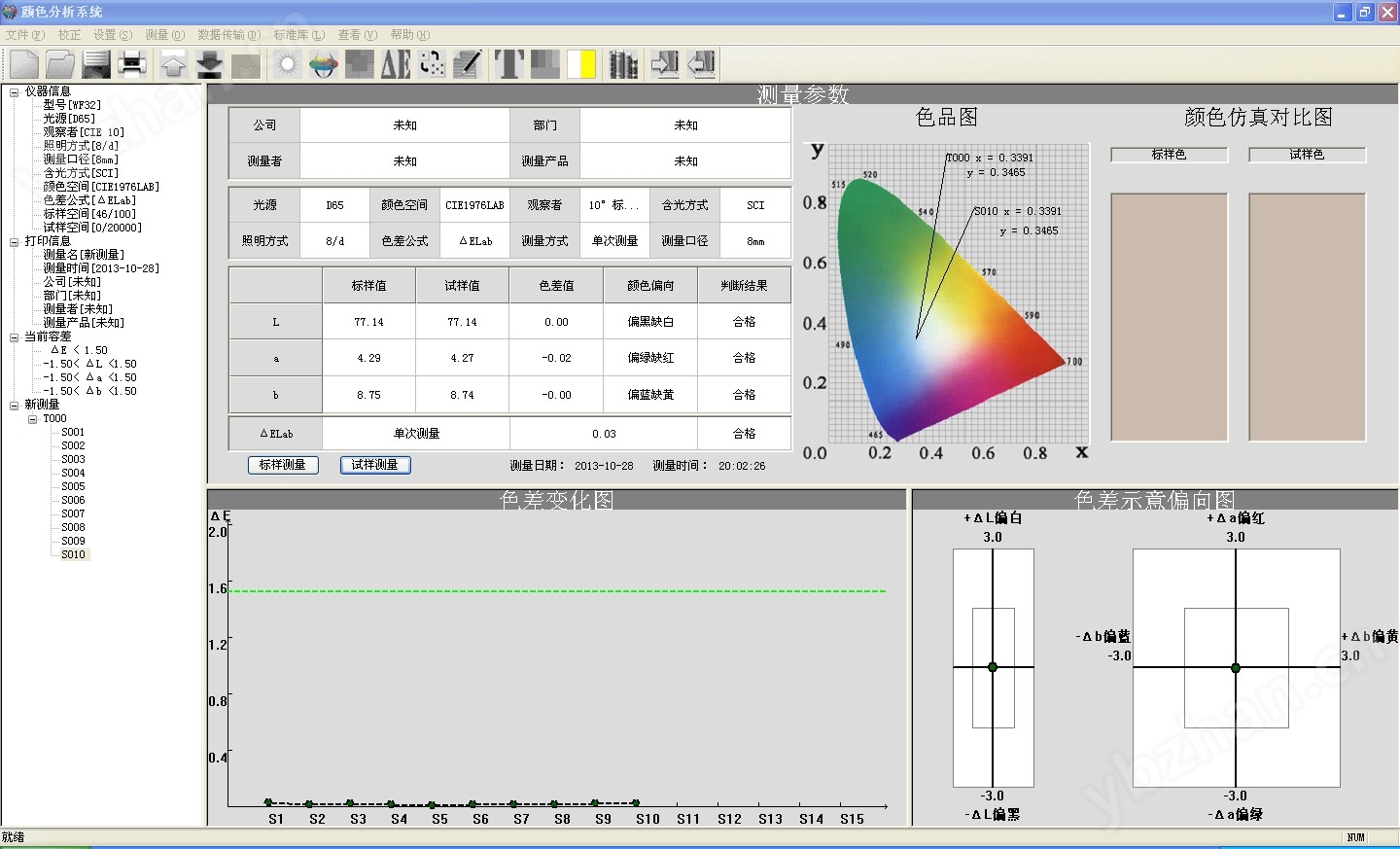Select the 光源[D65] tree item
1400x849 pixels.
[x=69, y=119]
